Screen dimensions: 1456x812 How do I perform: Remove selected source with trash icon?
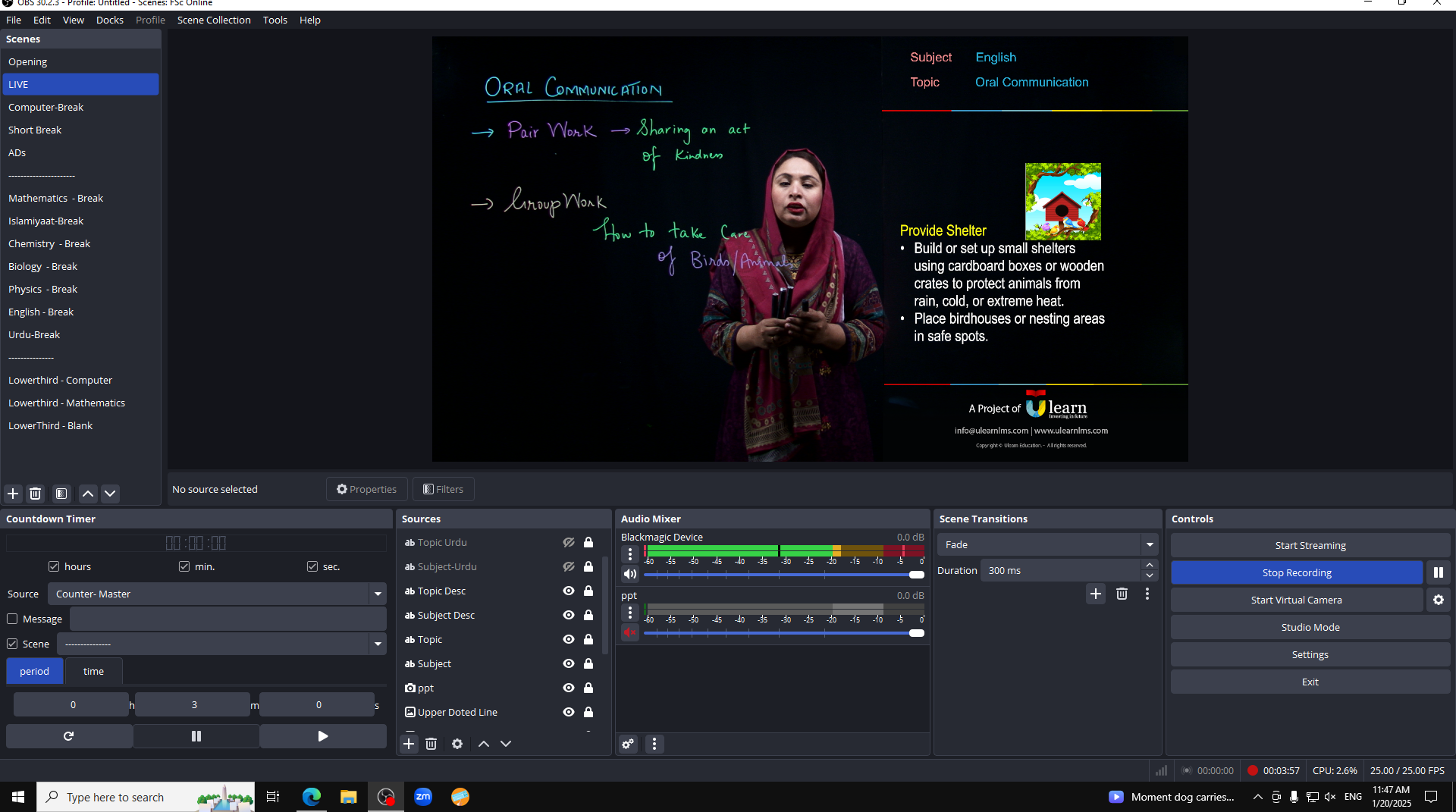[x=431, y=744]
